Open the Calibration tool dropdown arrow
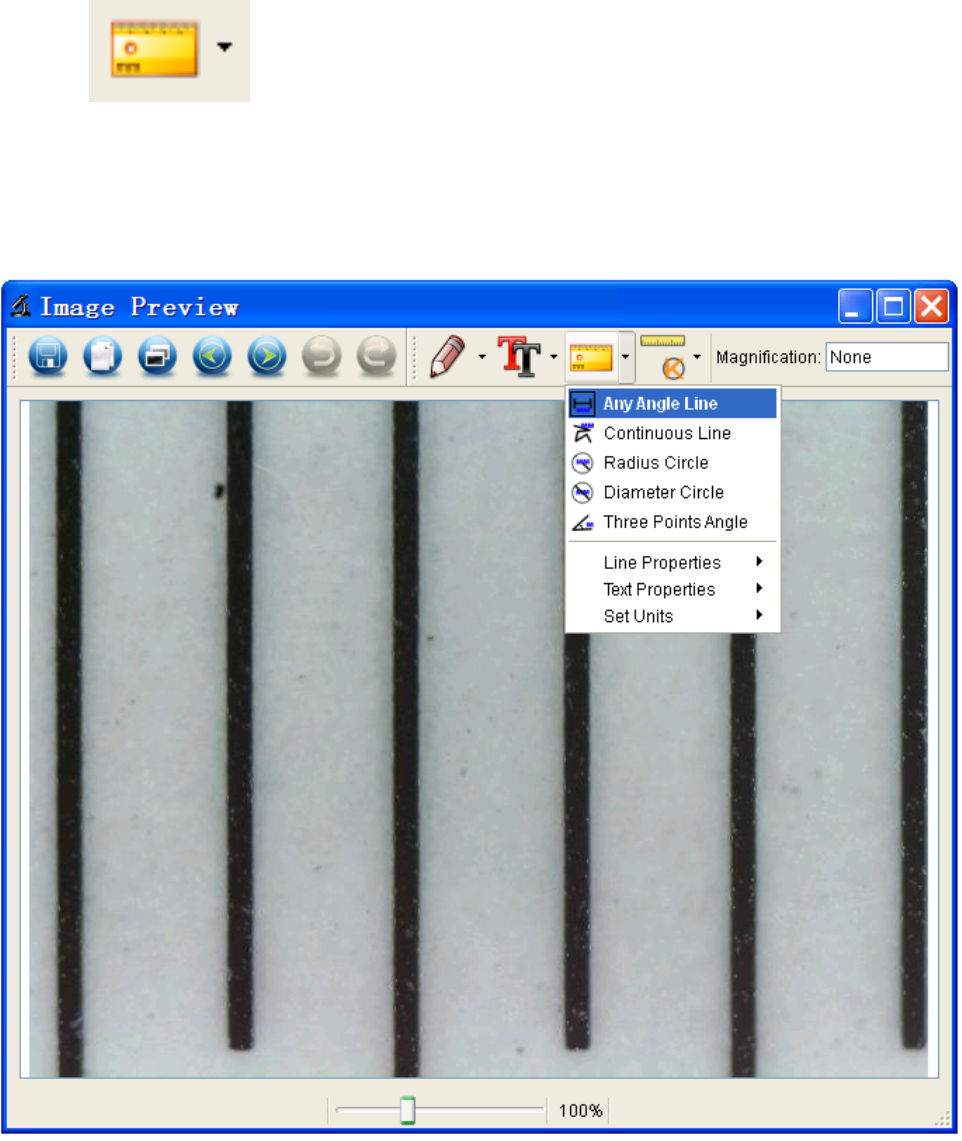The height and width of the screenshot is (1141, 962). tap(697, 357)
